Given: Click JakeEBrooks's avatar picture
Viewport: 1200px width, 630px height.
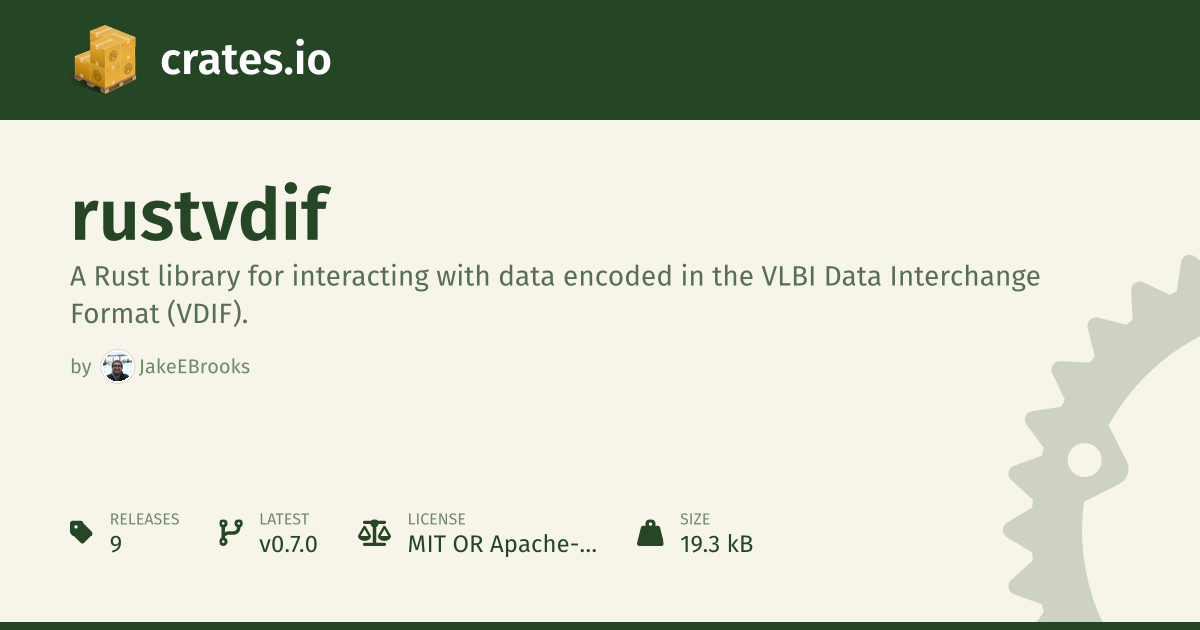Looking at the screenshot, I should coord(117,366).
